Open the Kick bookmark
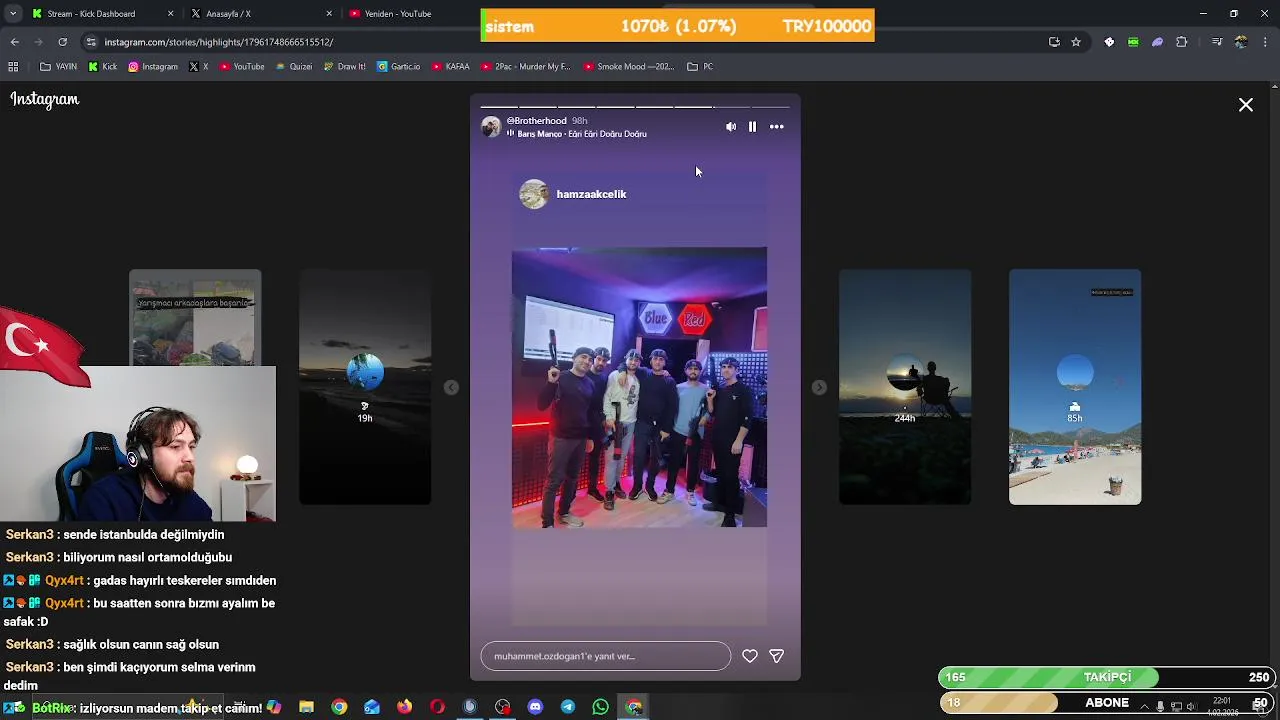 coord(103,67)
